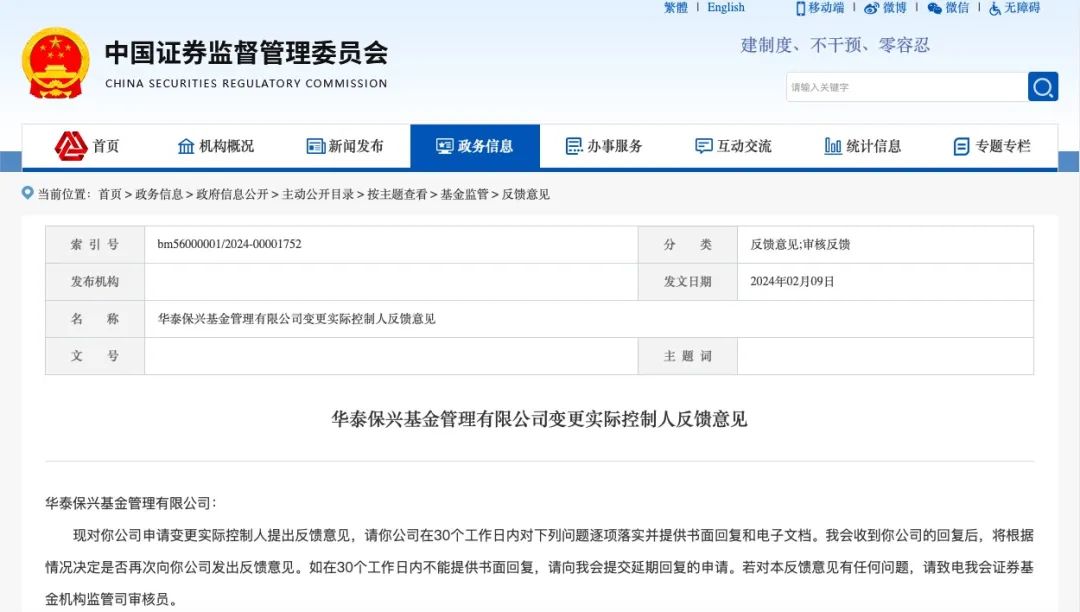Select the 政务信息 navigation tab
Viewport: 1080px width, 612px height.
point(475,146)
